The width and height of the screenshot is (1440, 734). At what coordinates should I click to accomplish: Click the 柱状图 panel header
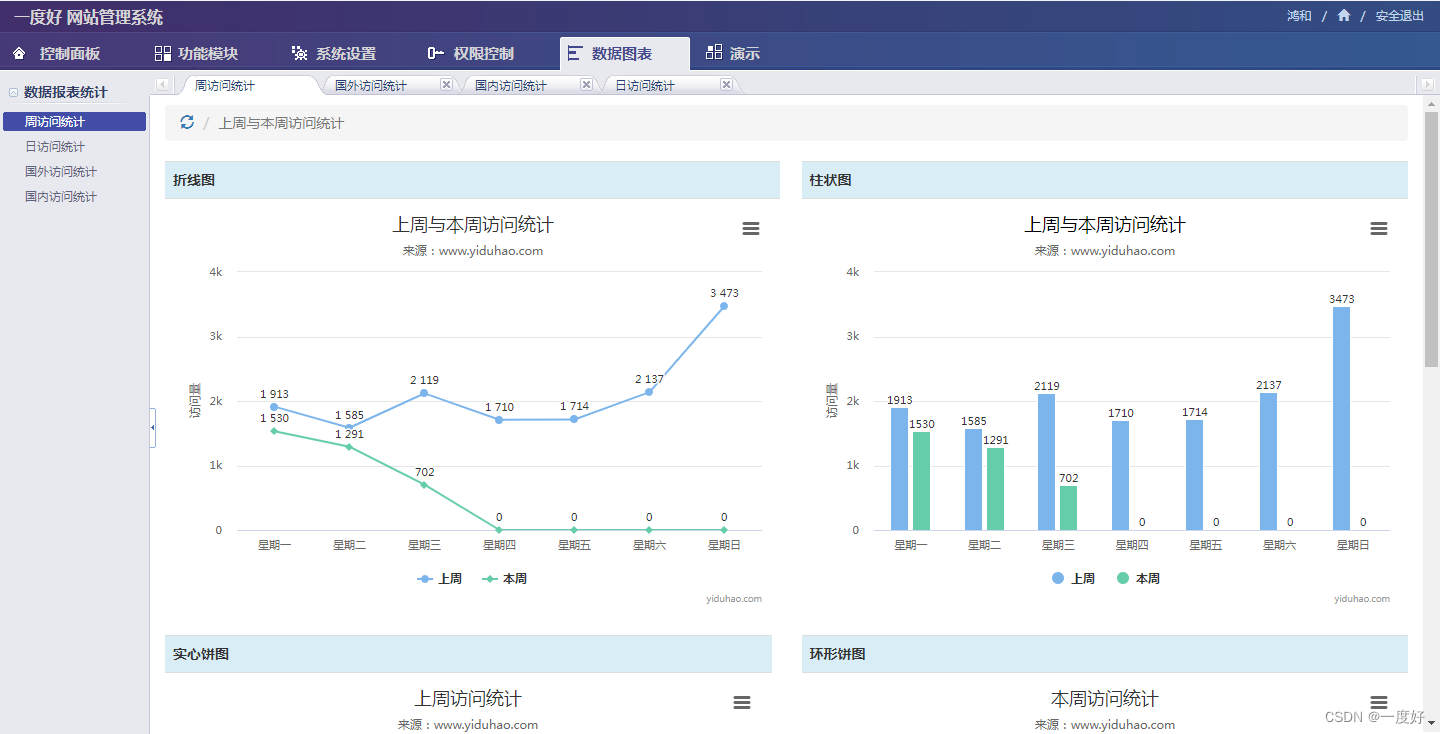(x=1105, y=180)
